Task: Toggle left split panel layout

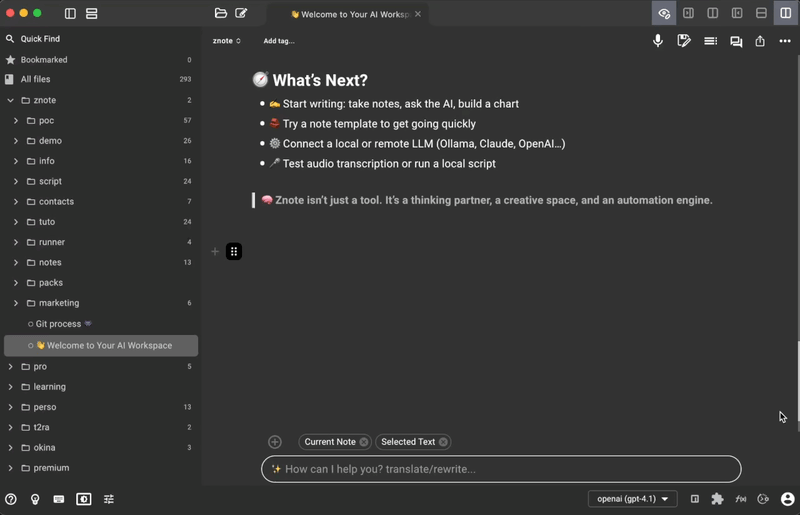Action: 737,13
